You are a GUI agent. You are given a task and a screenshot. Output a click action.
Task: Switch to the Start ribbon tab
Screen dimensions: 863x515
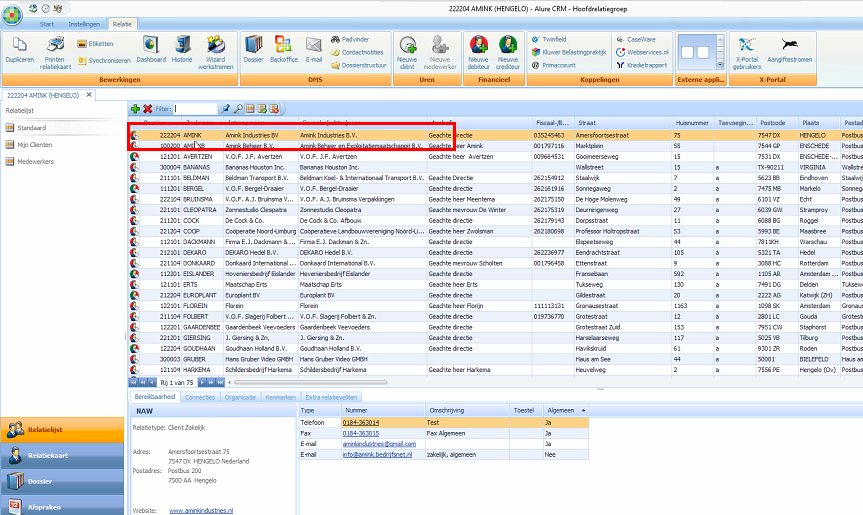47,24
